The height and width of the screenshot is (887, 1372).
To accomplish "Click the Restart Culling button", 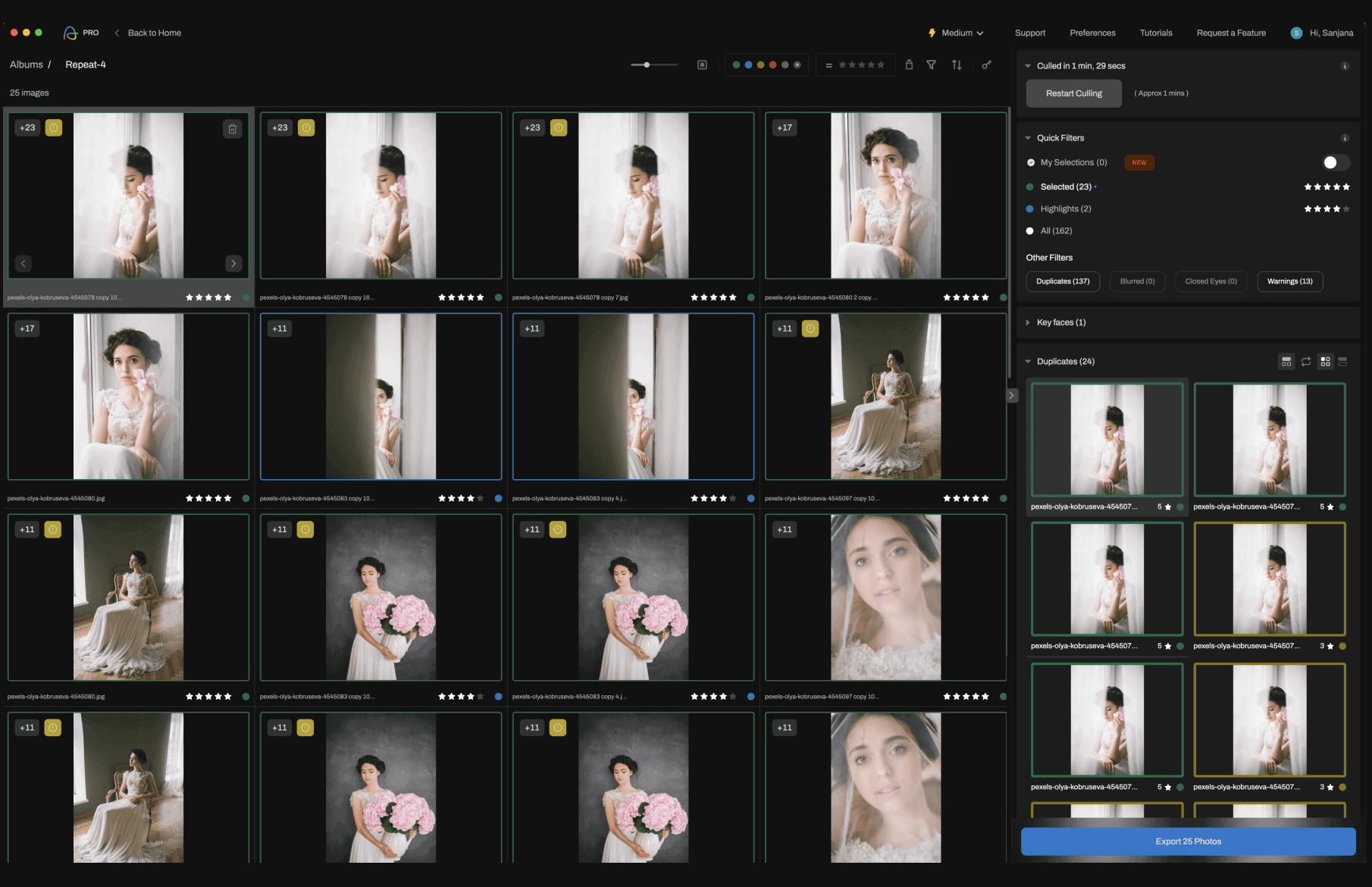I will click(1073, 93).
